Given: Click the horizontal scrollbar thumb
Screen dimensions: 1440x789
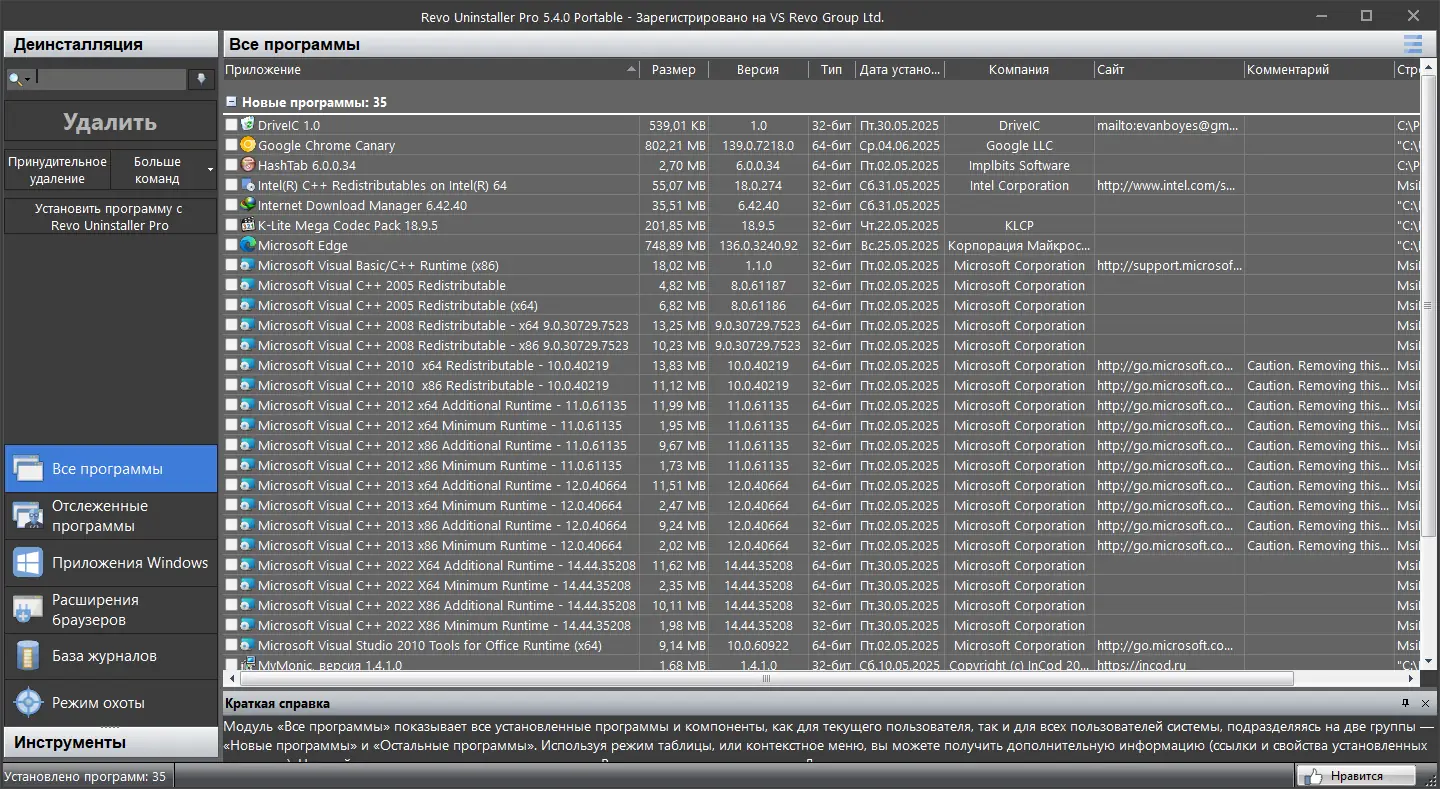Looking at the screenshot, I should tap(767, 679).
